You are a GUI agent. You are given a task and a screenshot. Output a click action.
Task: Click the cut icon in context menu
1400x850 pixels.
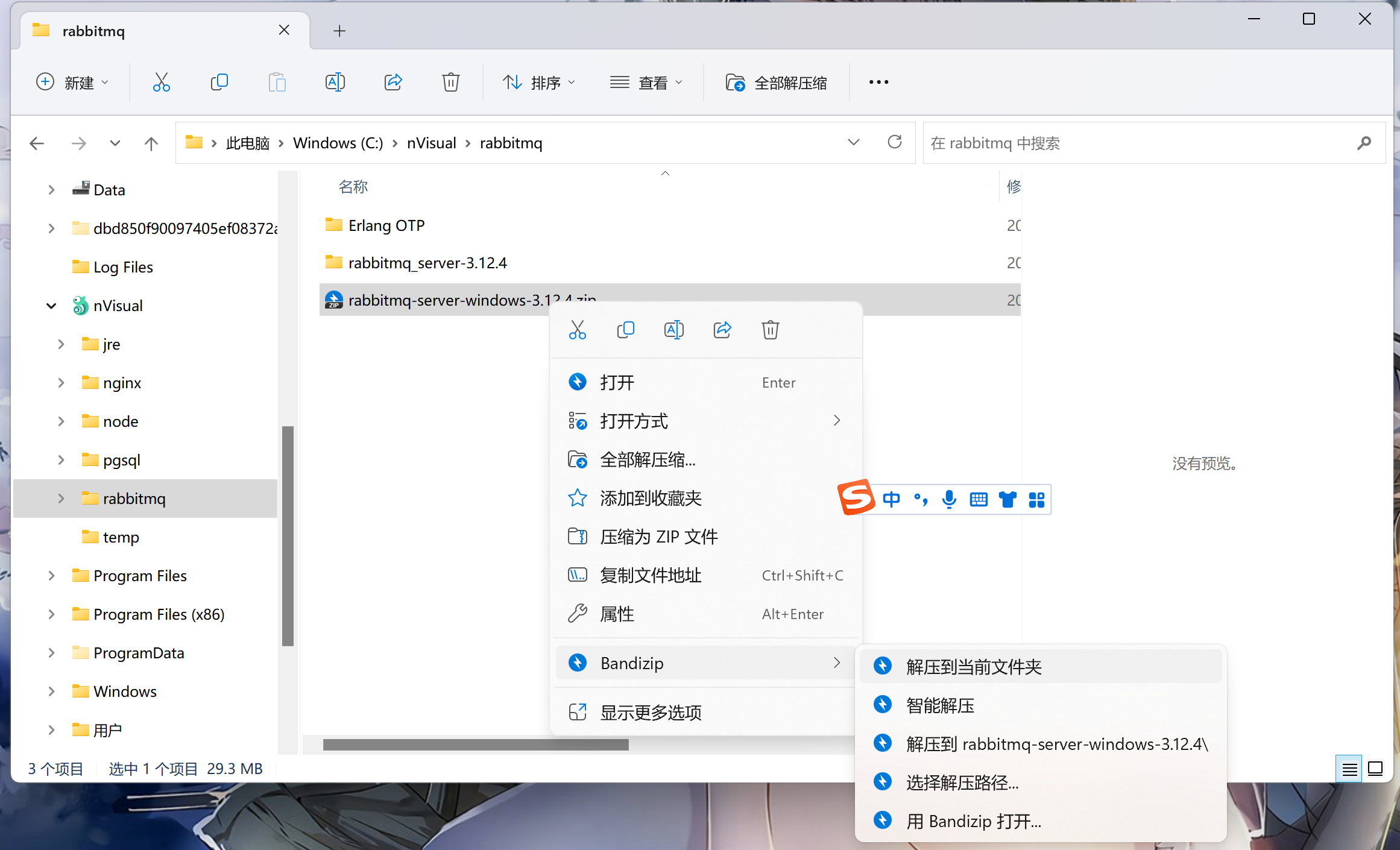577,330
